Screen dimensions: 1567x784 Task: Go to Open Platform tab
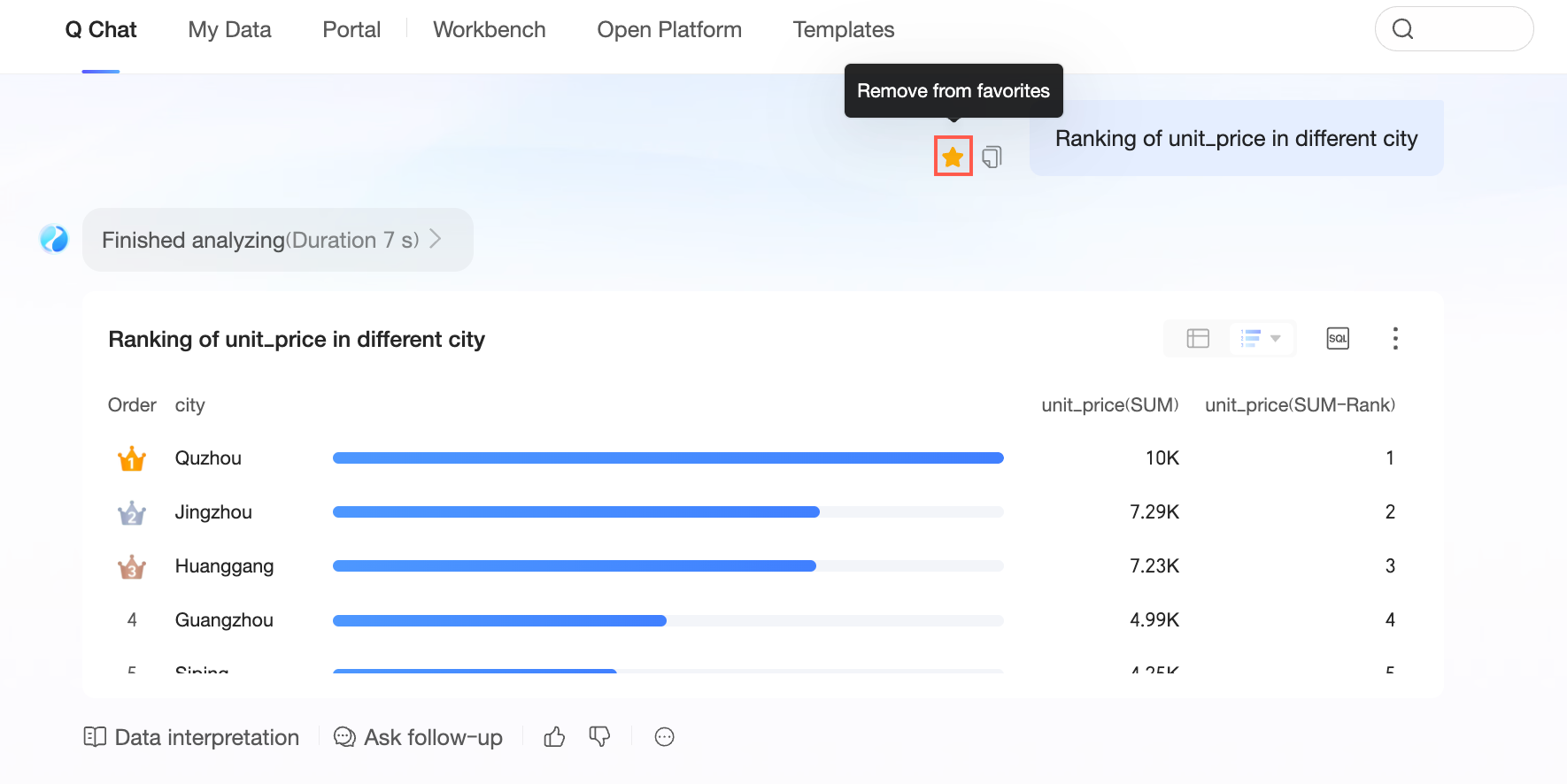click(x=669, y=29)
